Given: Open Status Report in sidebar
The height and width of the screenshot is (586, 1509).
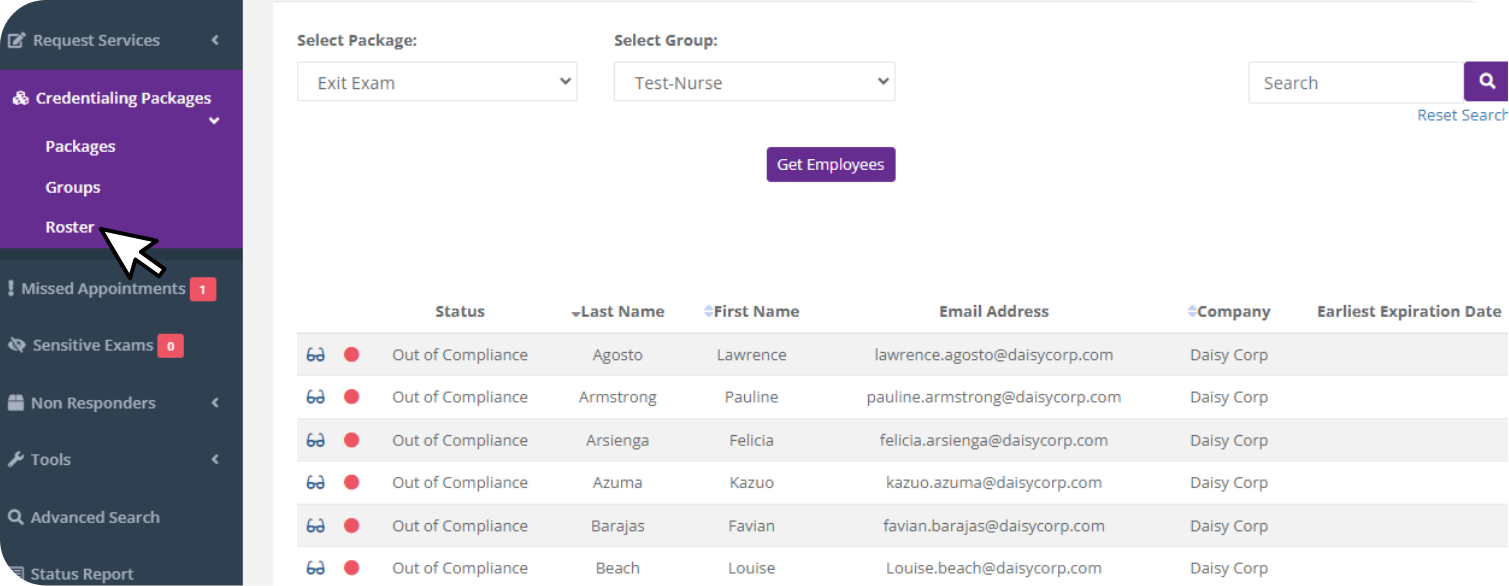Looking at the screenshot, I should (82, 575).
